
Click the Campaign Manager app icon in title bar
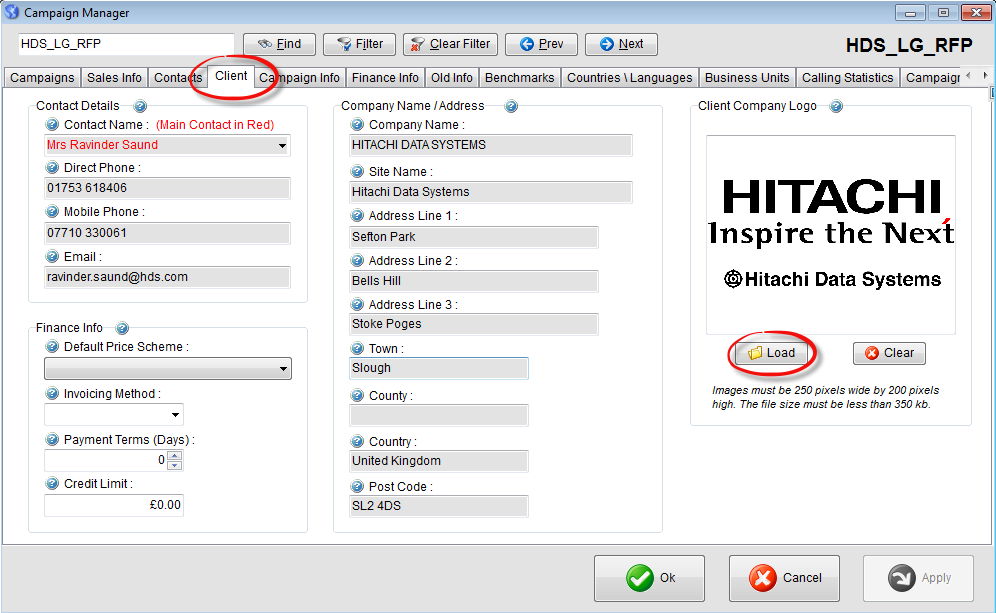pos(11,12)
